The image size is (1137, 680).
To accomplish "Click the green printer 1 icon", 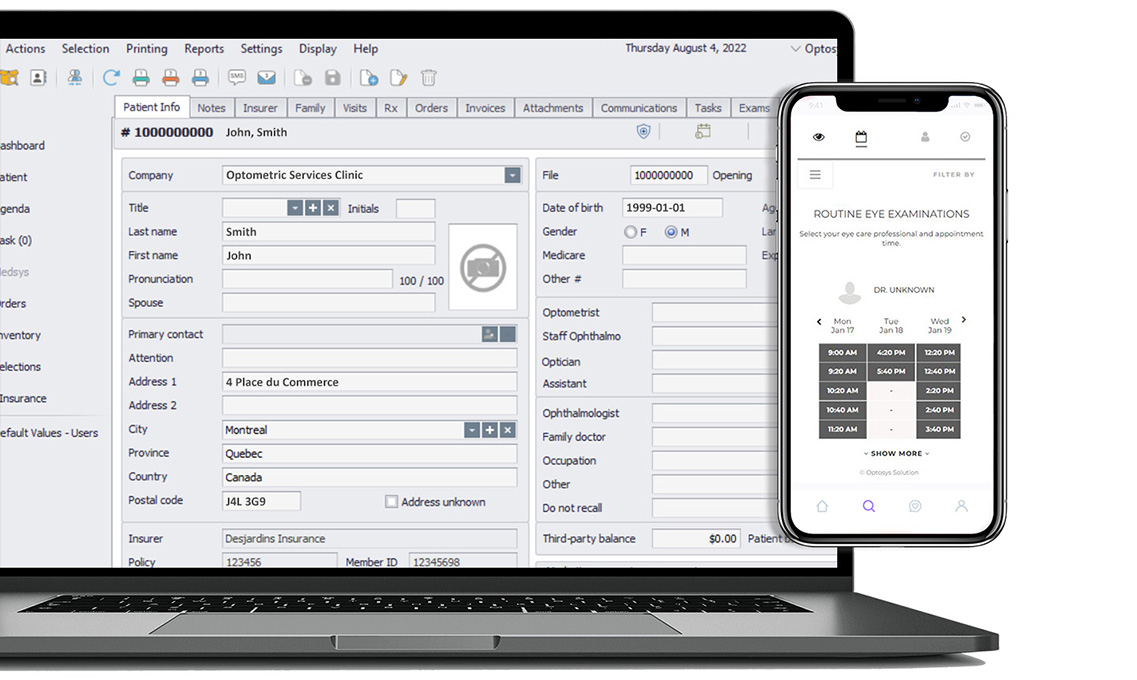I will [x=141, y=78].
